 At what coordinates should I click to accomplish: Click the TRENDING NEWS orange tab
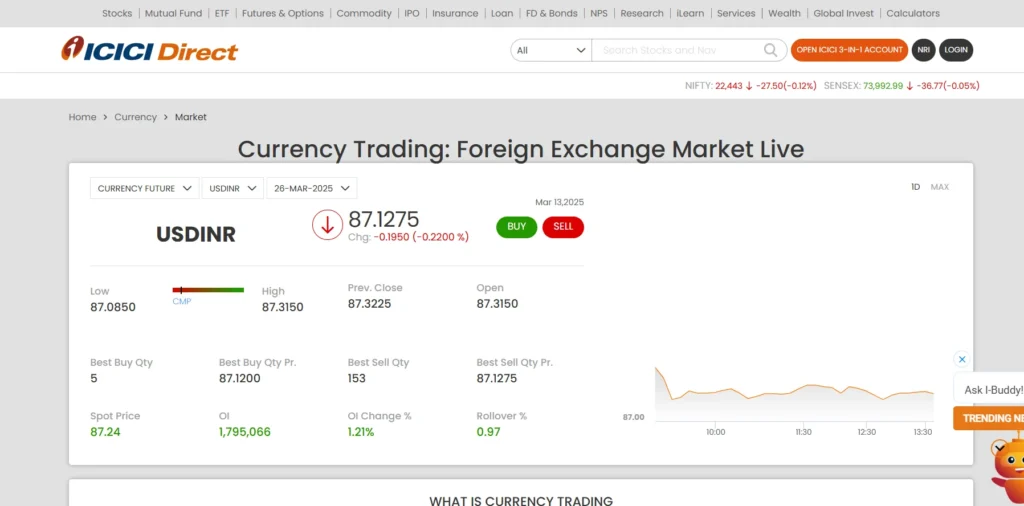(x=989, y=419)
